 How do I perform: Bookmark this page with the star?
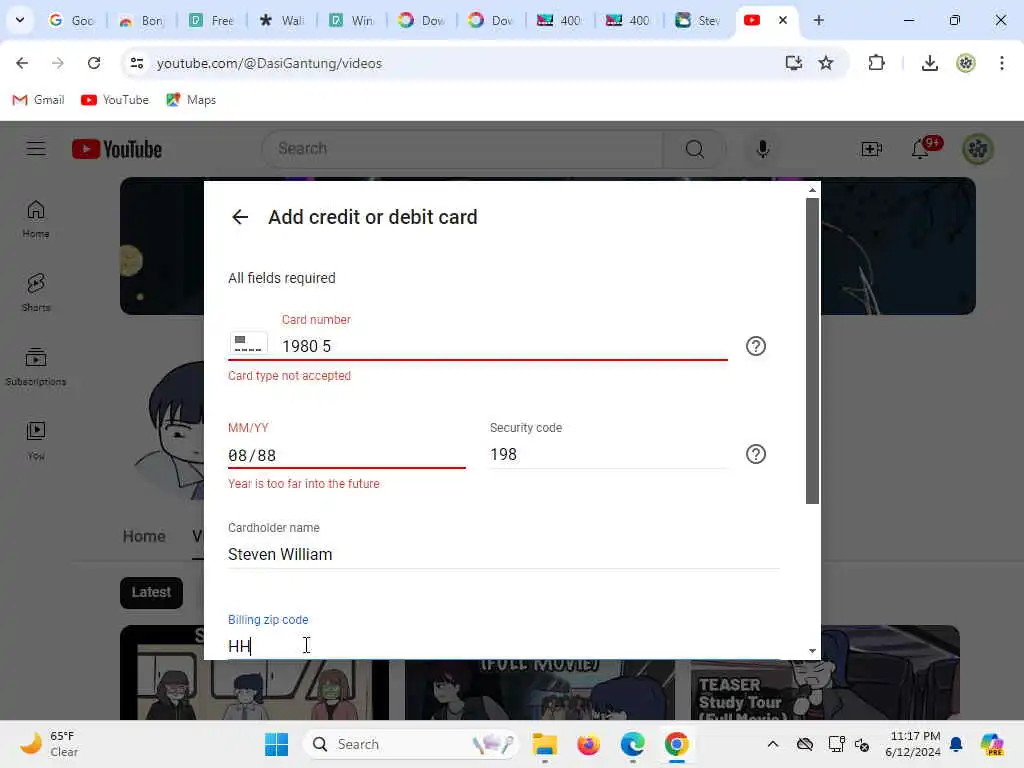(x=825, y=63)
